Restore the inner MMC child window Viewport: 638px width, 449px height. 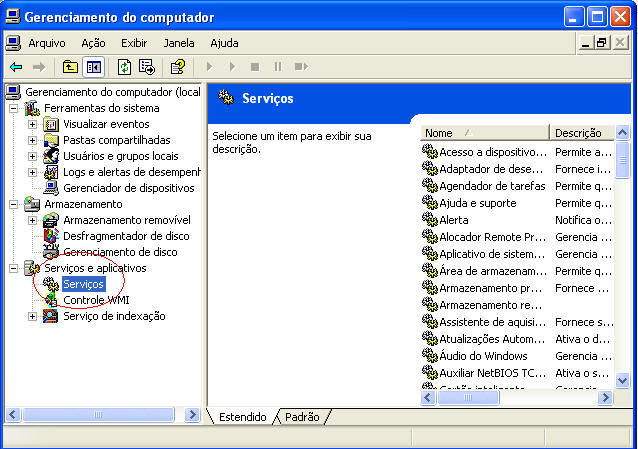click(601, 43)
